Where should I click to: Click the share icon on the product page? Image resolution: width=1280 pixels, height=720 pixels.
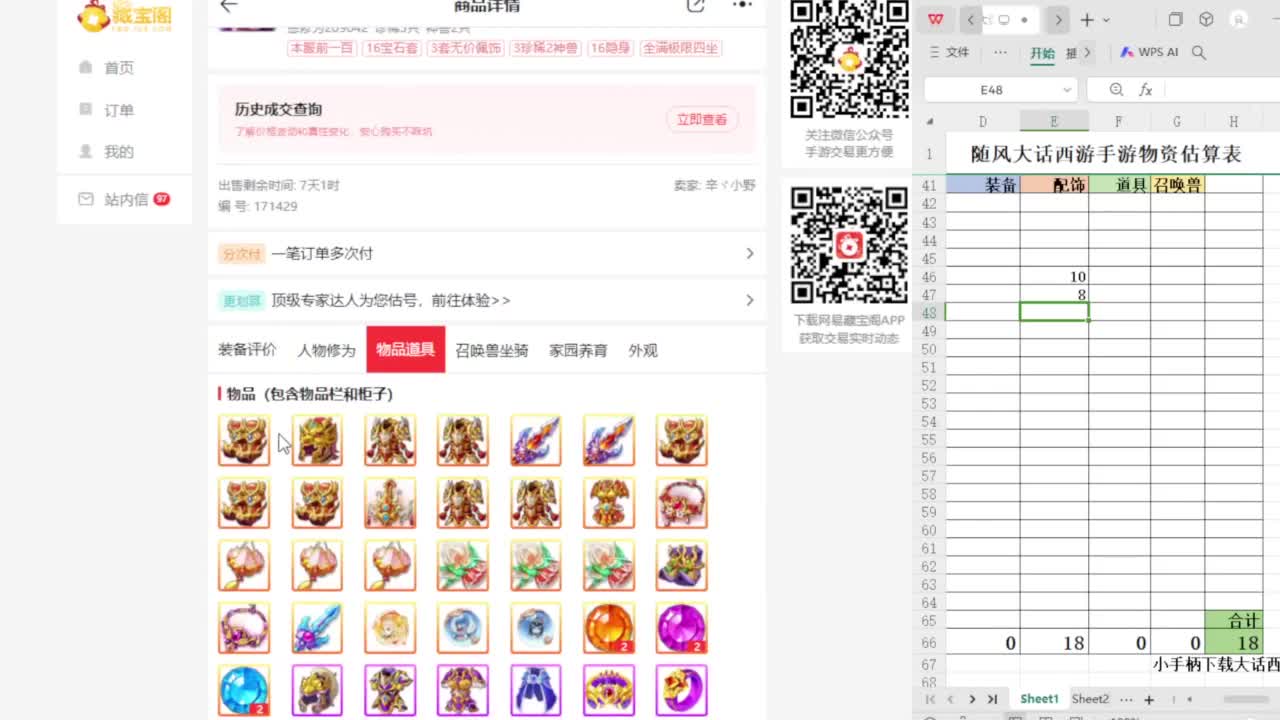click(x=697, y=7)
